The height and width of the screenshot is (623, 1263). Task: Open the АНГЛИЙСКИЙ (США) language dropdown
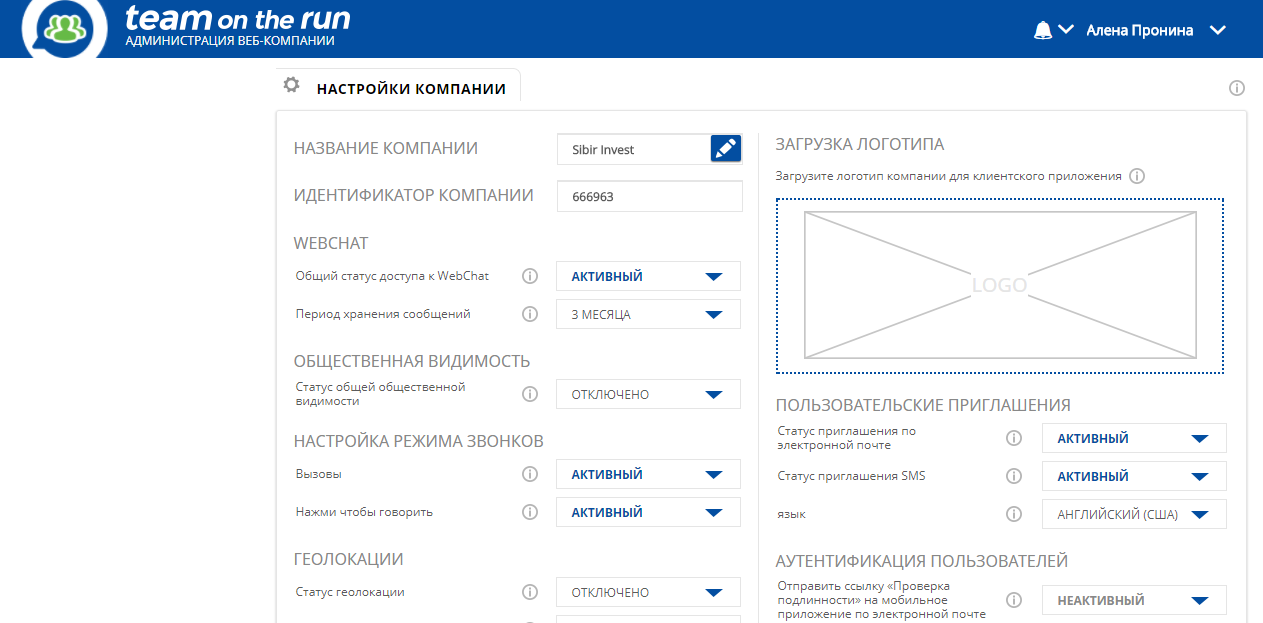1134,514
